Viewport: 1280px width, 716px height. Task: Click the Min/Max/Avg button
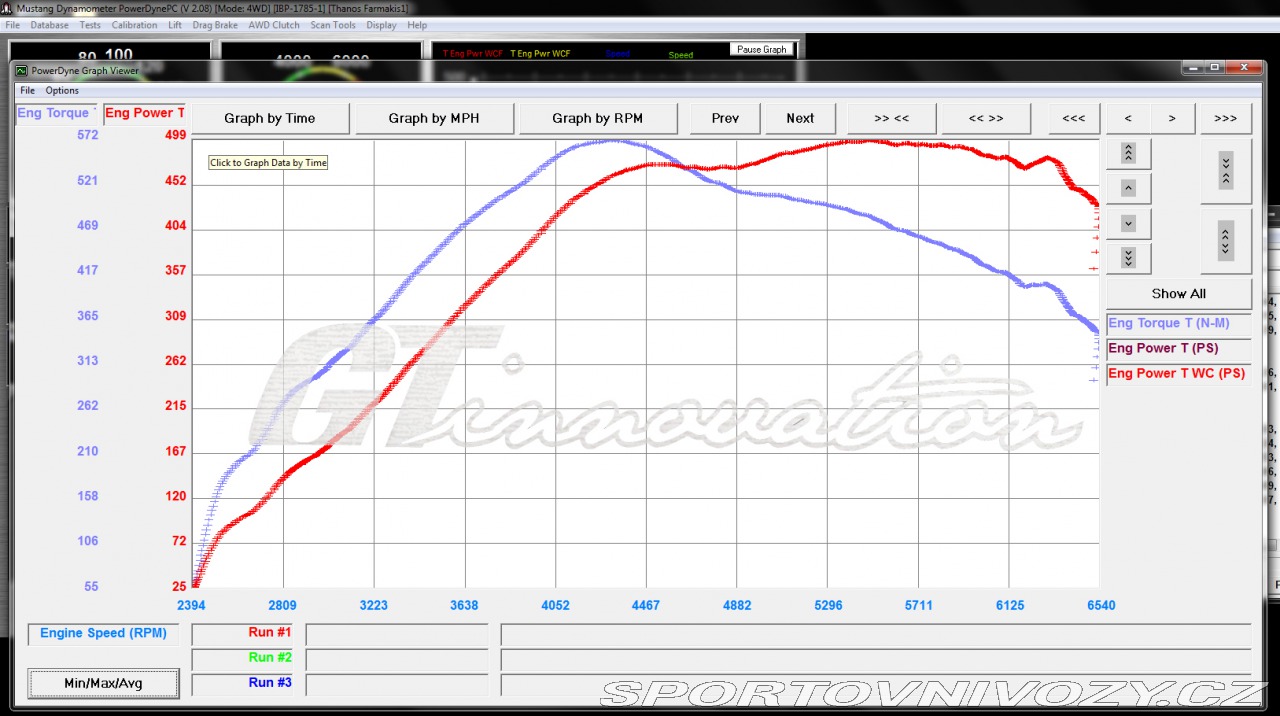(x=104, y=683)
